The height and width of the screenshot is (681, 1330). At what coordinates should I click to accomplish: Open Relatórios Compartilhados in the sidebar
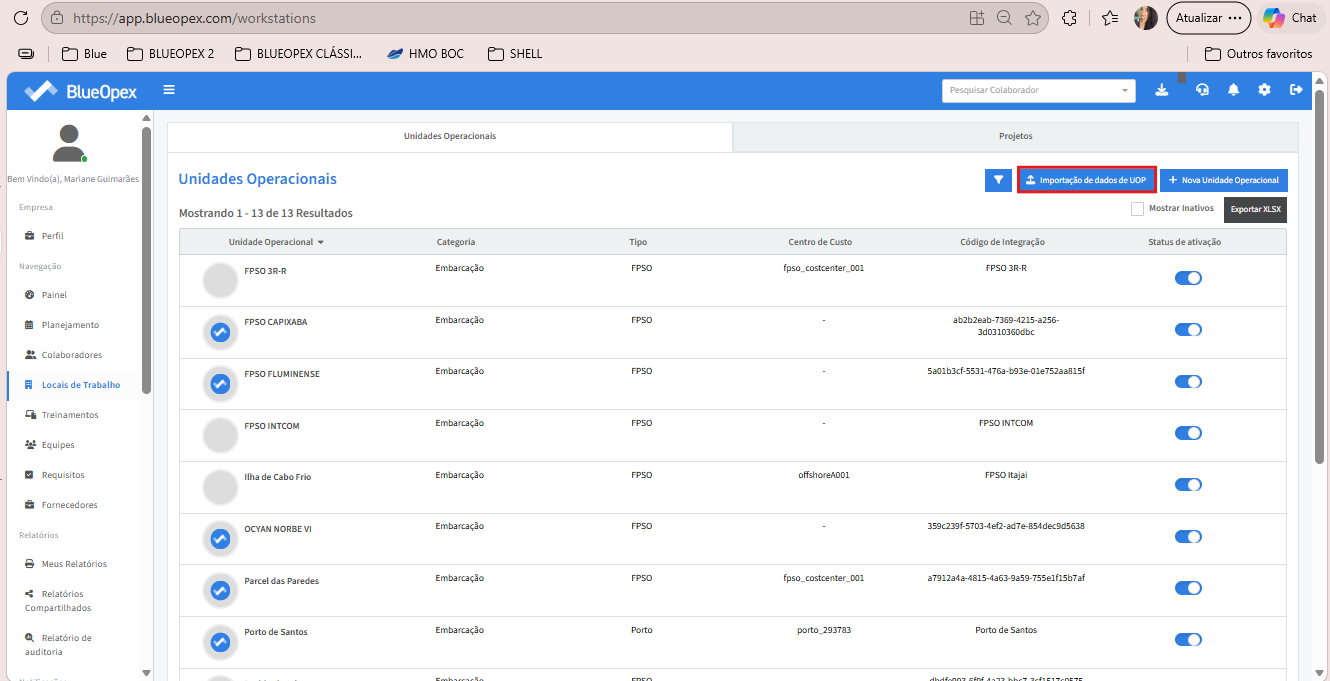(58, 601)
